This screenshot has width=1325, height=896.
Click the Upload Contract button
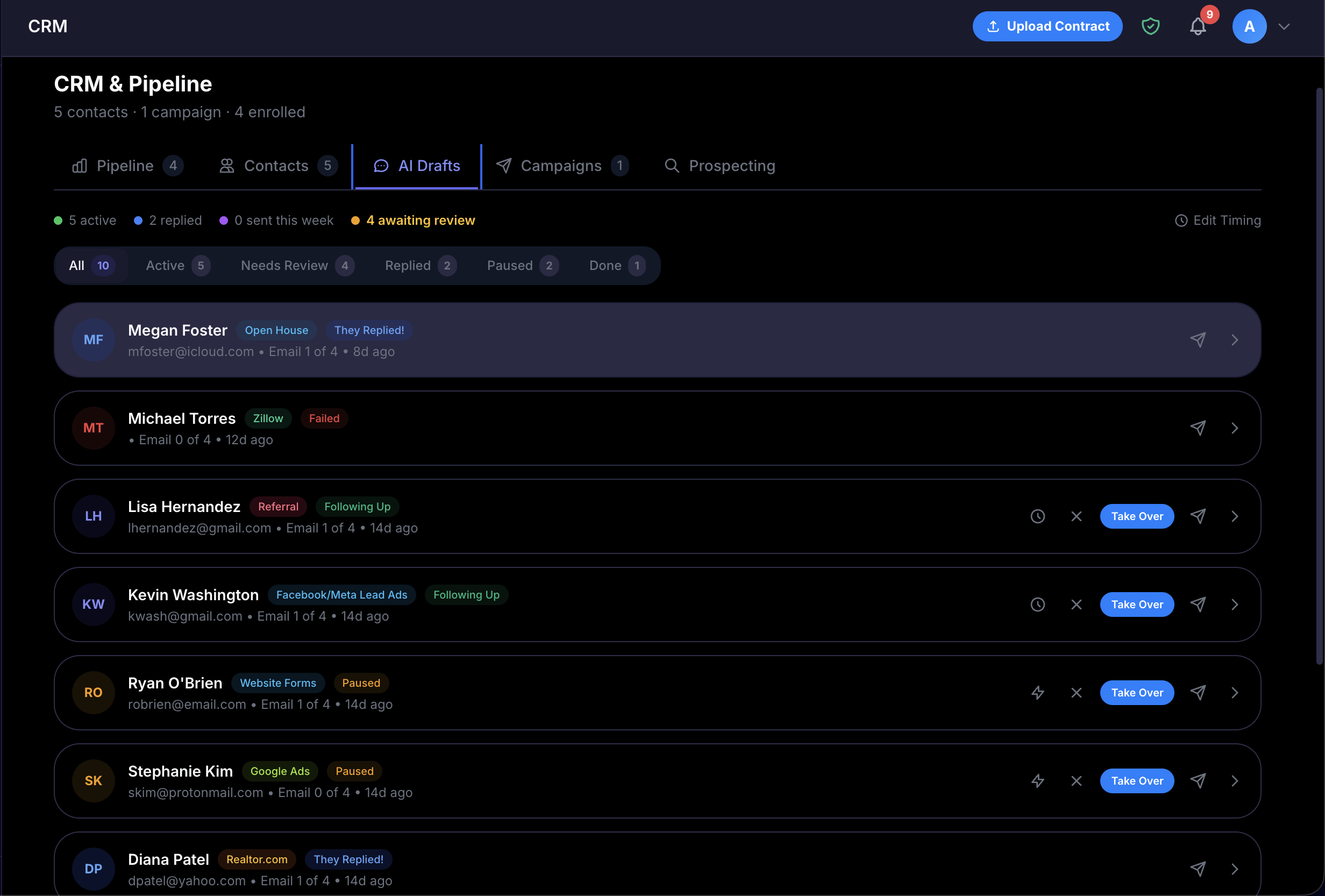point(1048,26)
